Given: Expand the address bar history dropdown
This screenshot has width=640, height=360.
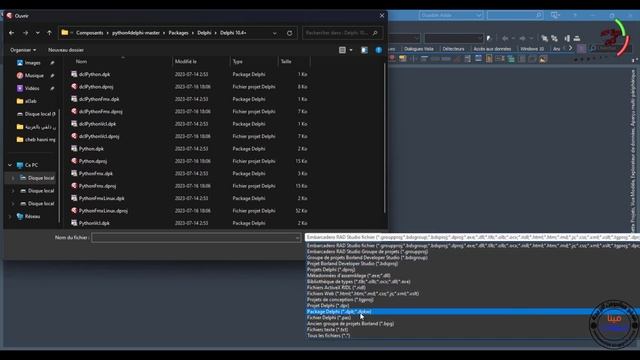Looking at the screenshot, I should click(x=275, y=33).
